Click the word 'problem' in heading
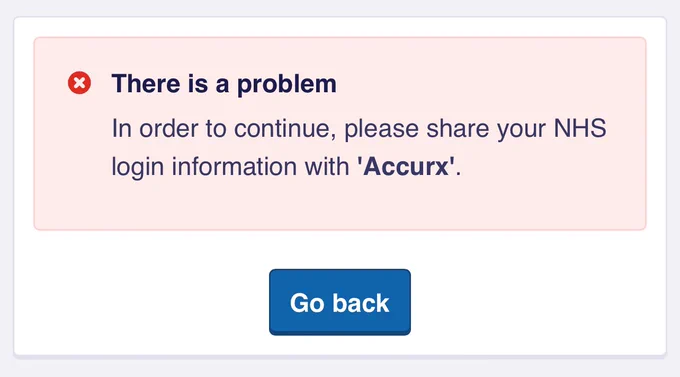This screenshot has height=377, width=680. tap(287, 85)
